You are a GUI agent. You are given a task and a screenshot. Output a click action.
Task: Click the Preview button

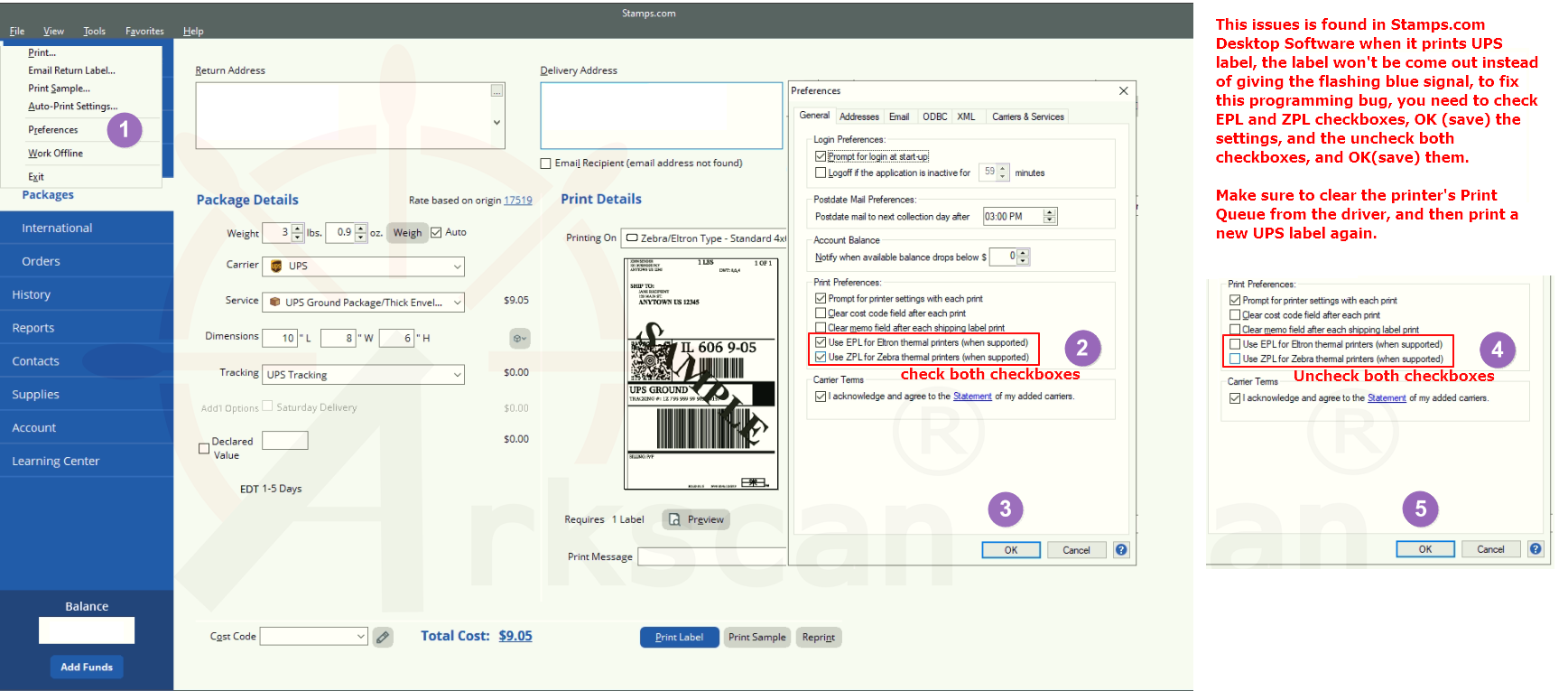pyautogui.click(x=696, y=519)
